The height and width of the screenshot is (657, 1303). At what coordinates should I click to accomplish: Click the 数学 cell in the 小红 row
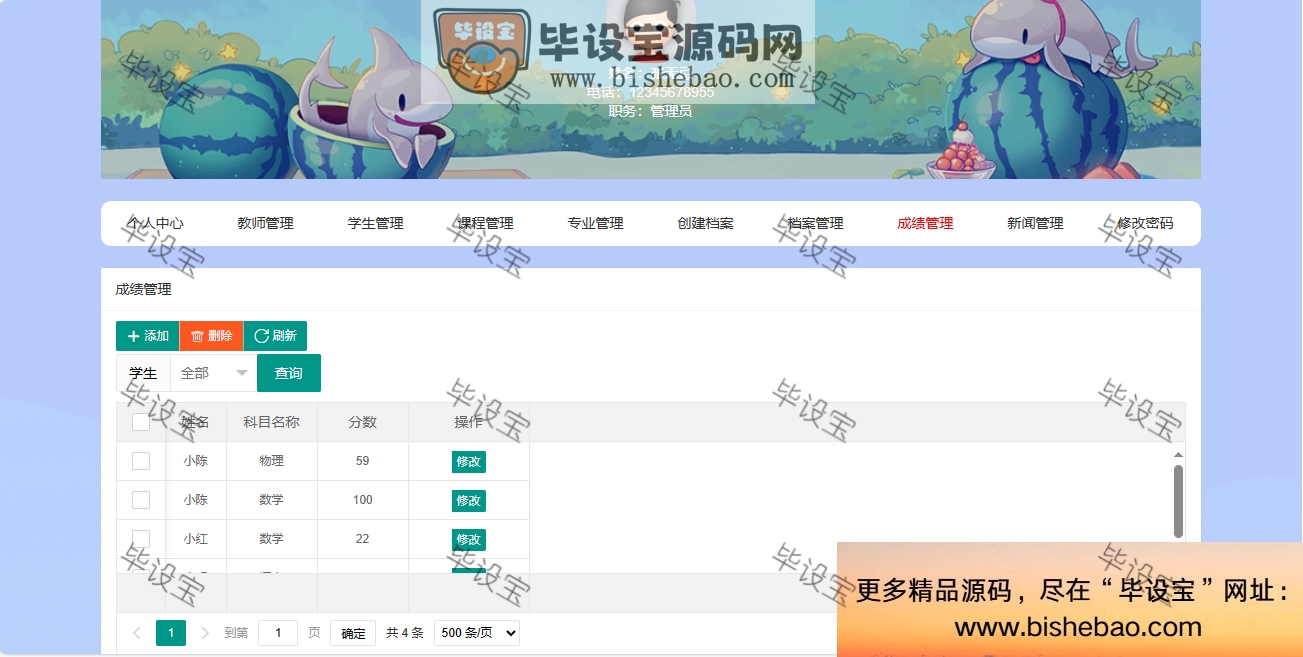tap(271, 539)
